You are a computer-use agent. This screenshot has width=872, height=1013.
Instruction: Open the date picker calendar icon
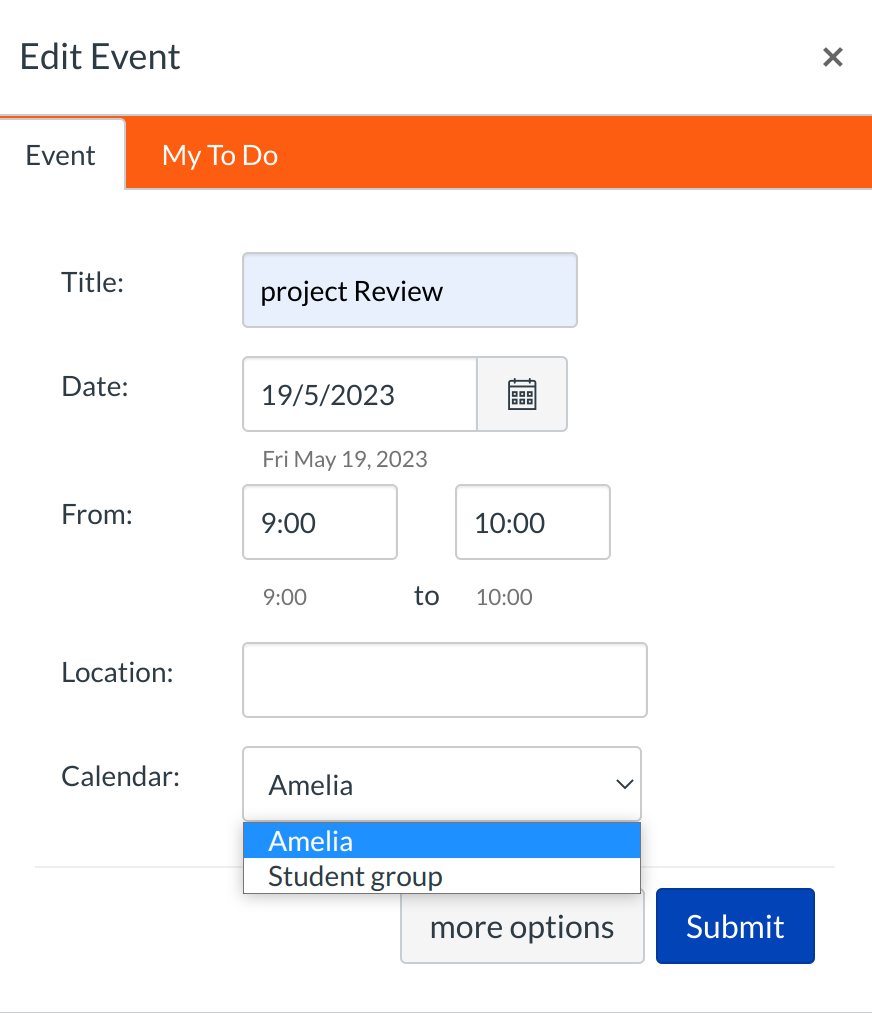pos(522,394)
